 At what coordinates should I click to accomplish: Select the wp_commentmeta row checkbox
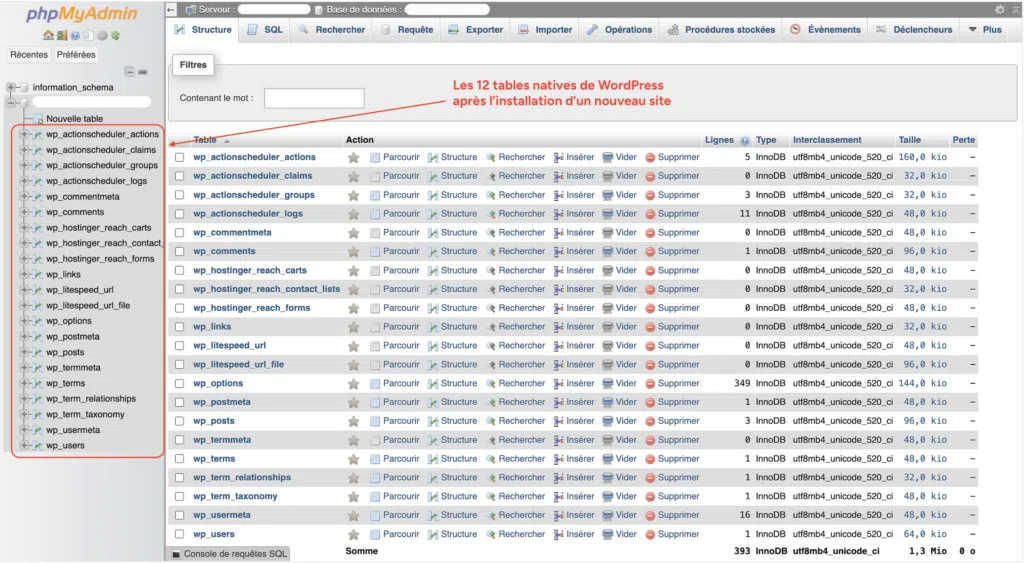tap(180, 233)
